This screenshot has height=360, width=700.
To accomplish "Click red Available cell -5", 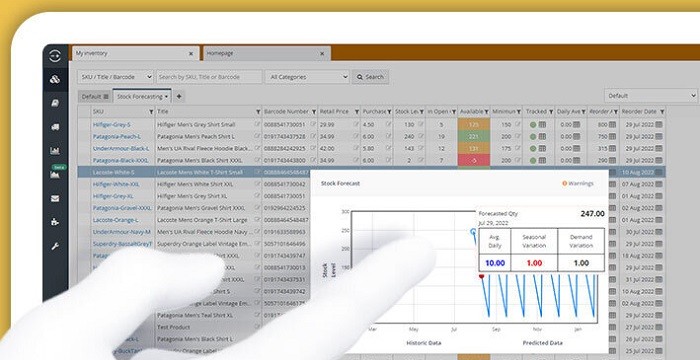I will click(x=474, y=160).
